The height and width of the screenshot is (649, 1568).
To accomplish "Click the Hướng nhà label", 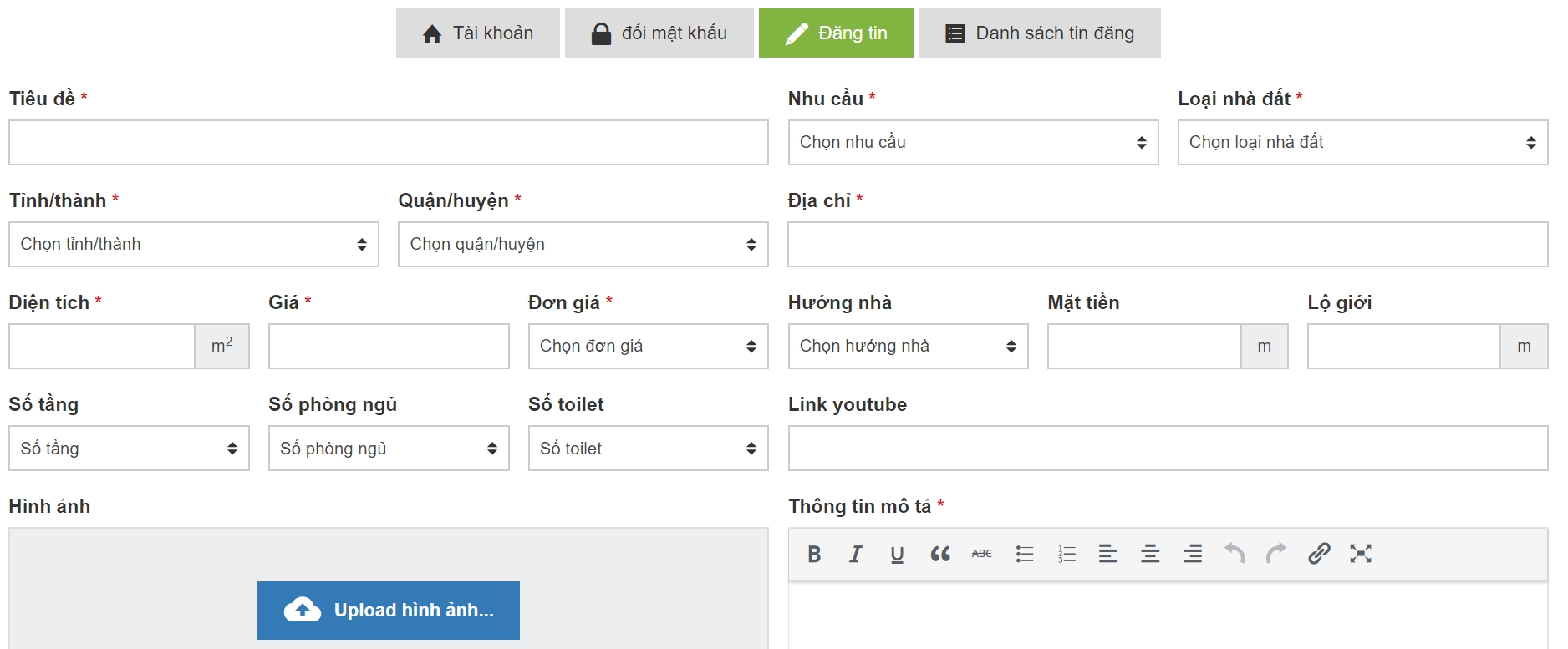I will 840,302.
